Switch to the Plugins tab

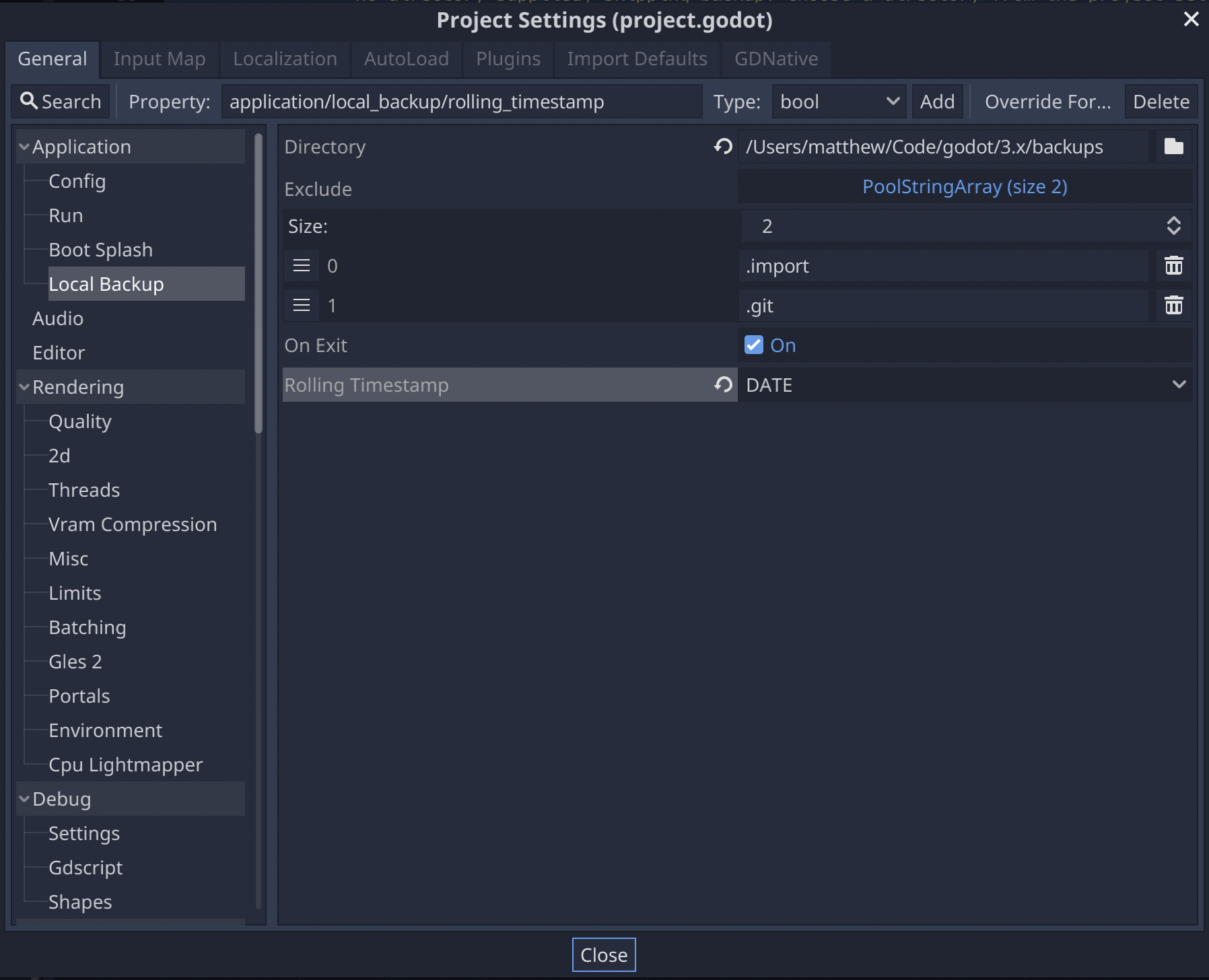[508, 59]
